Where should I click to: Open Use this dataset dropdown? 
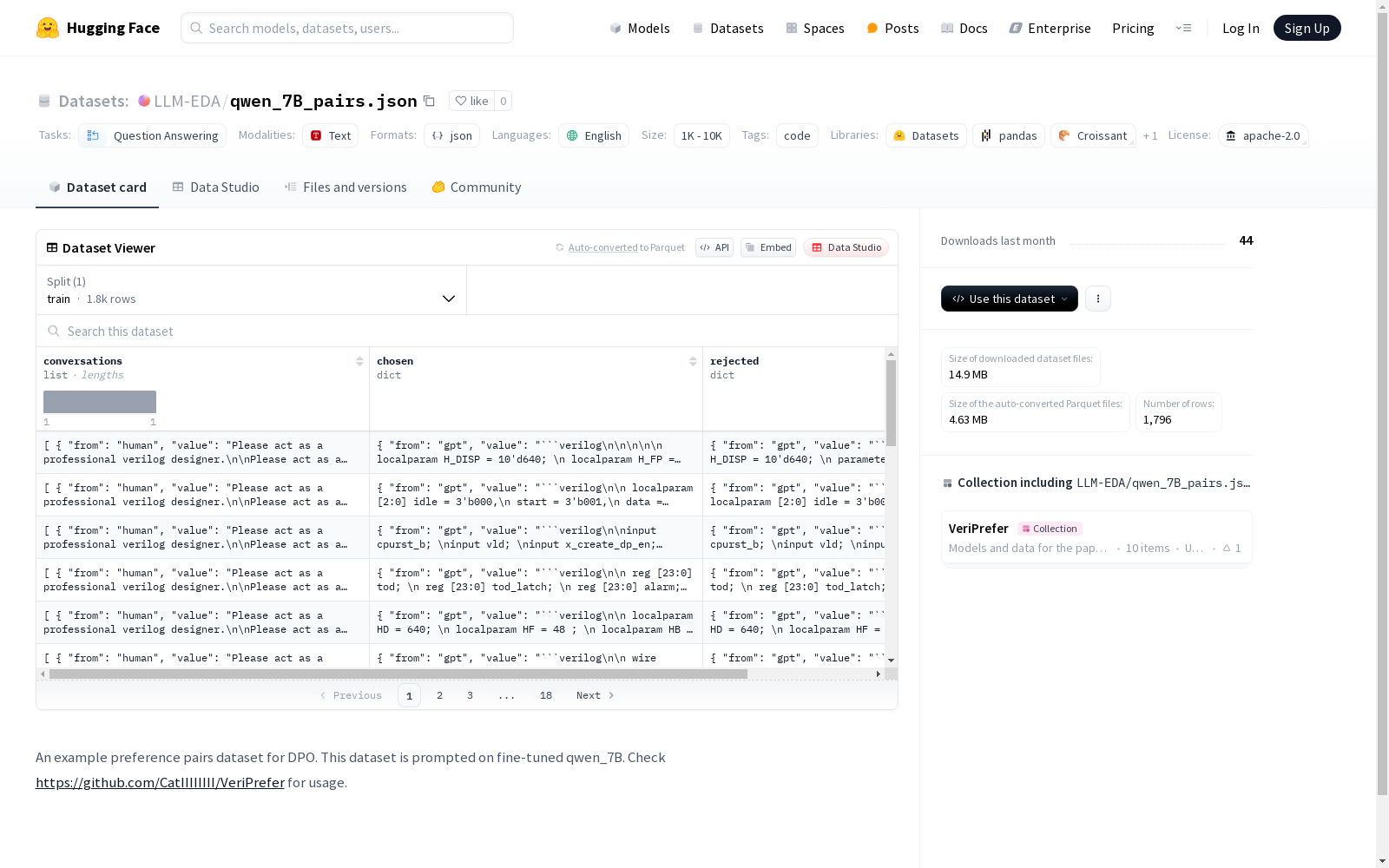pyautogui.click(x=1010, y=299)
